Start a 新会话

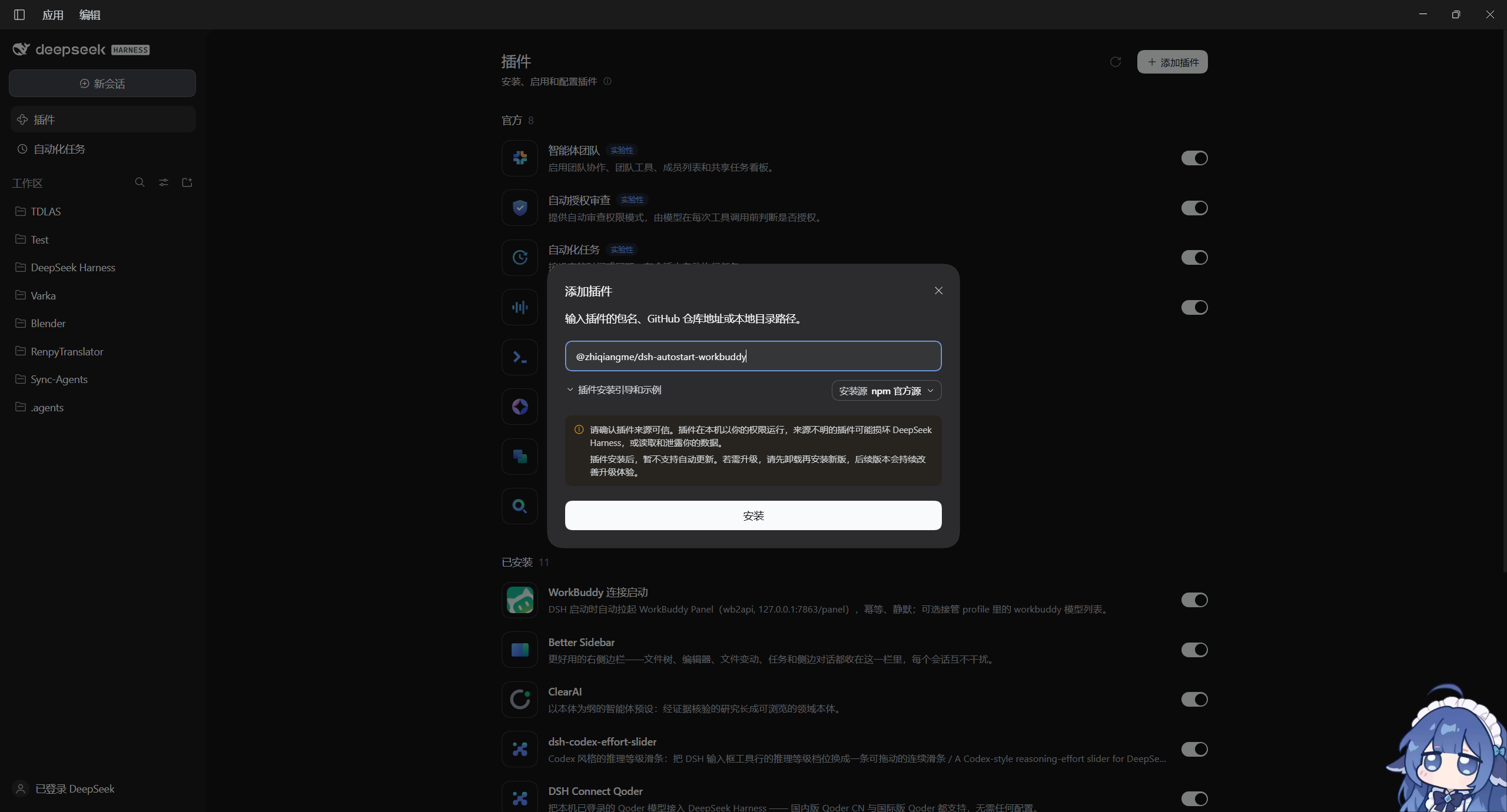[102, 84]
